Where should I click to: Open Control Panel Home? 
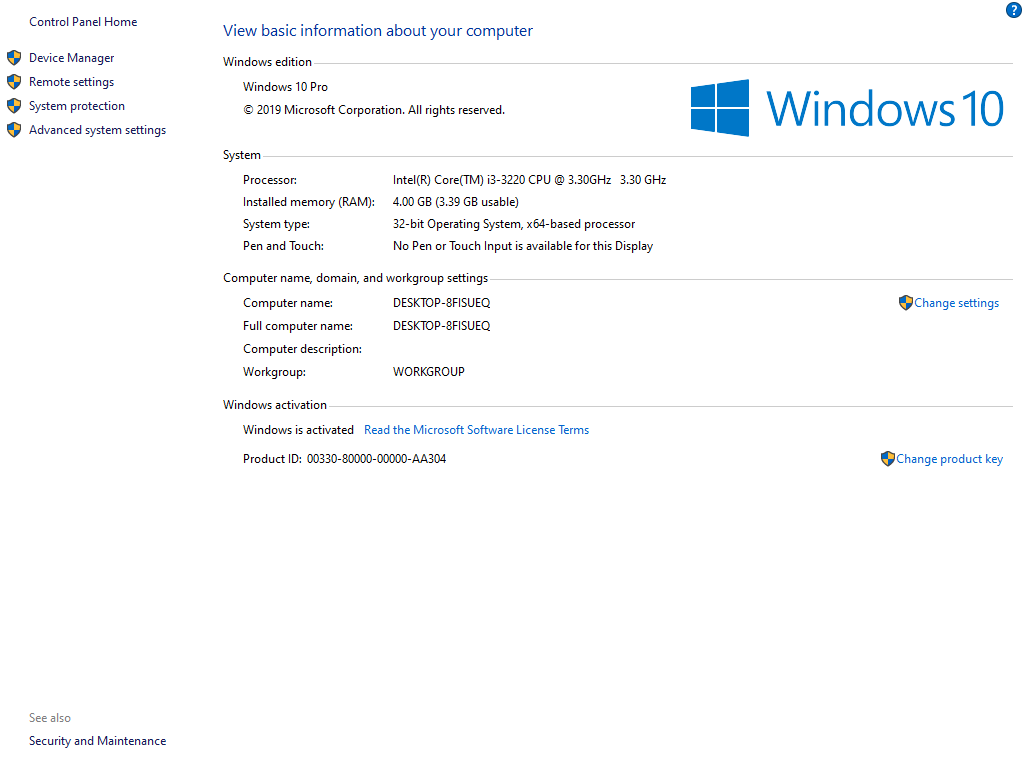click(x=83, y=22)
